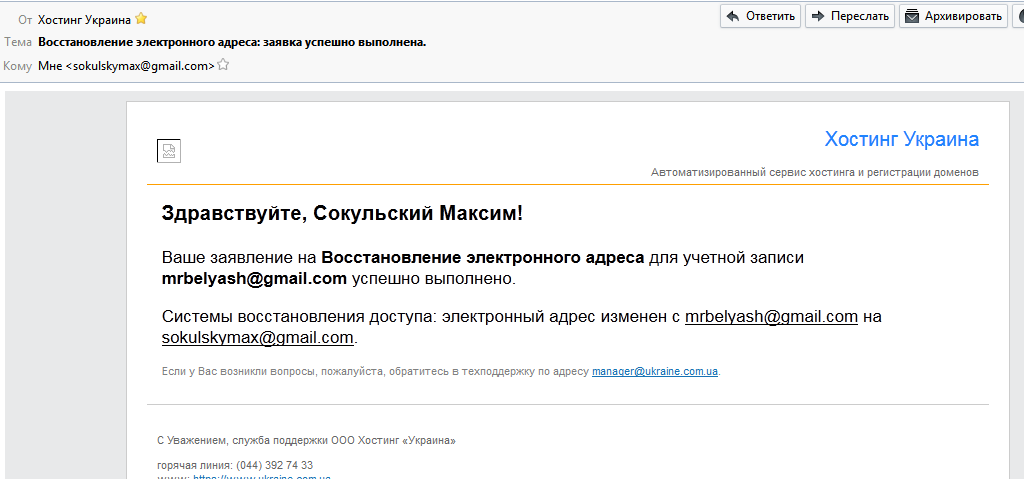Click recipient Мне <sokulskymax@gmail.com>

(x=127, y=65)
